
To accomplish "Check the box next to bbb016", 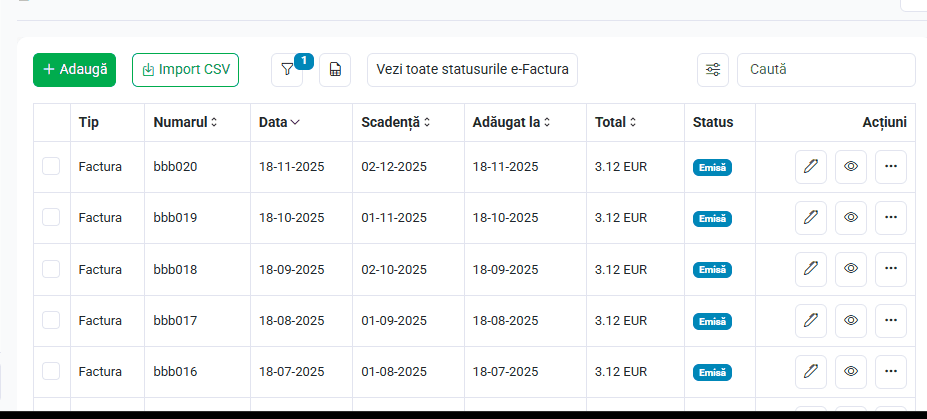I will coord(51,371).
